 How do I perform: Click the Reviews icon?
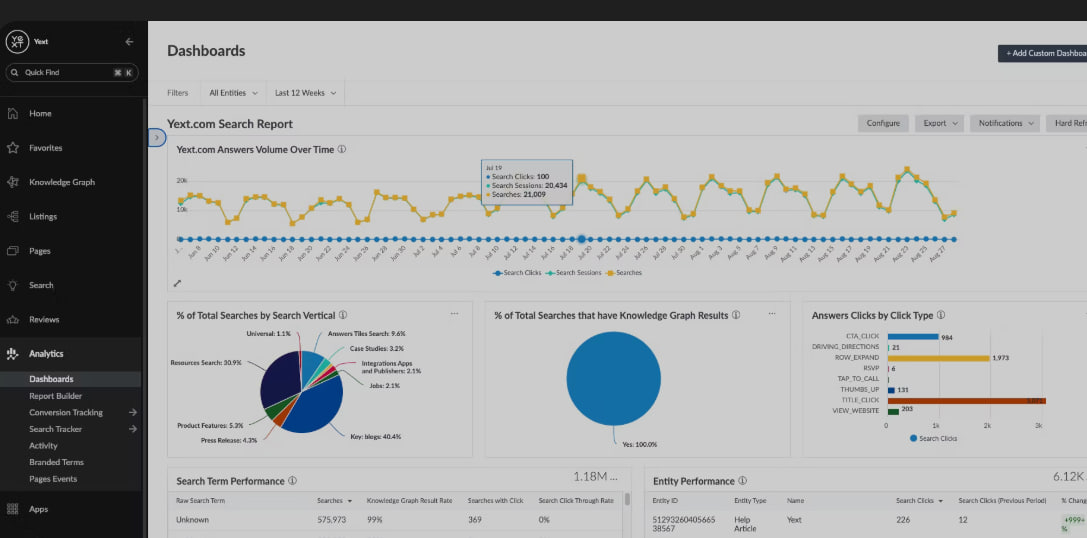coord(12,320)
